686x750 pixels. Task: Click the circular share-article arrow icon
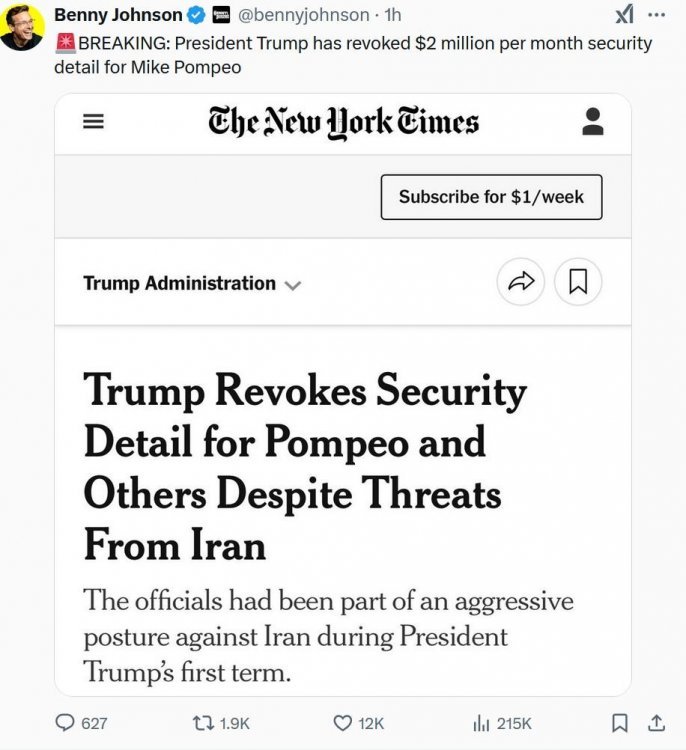coord(521,283)
